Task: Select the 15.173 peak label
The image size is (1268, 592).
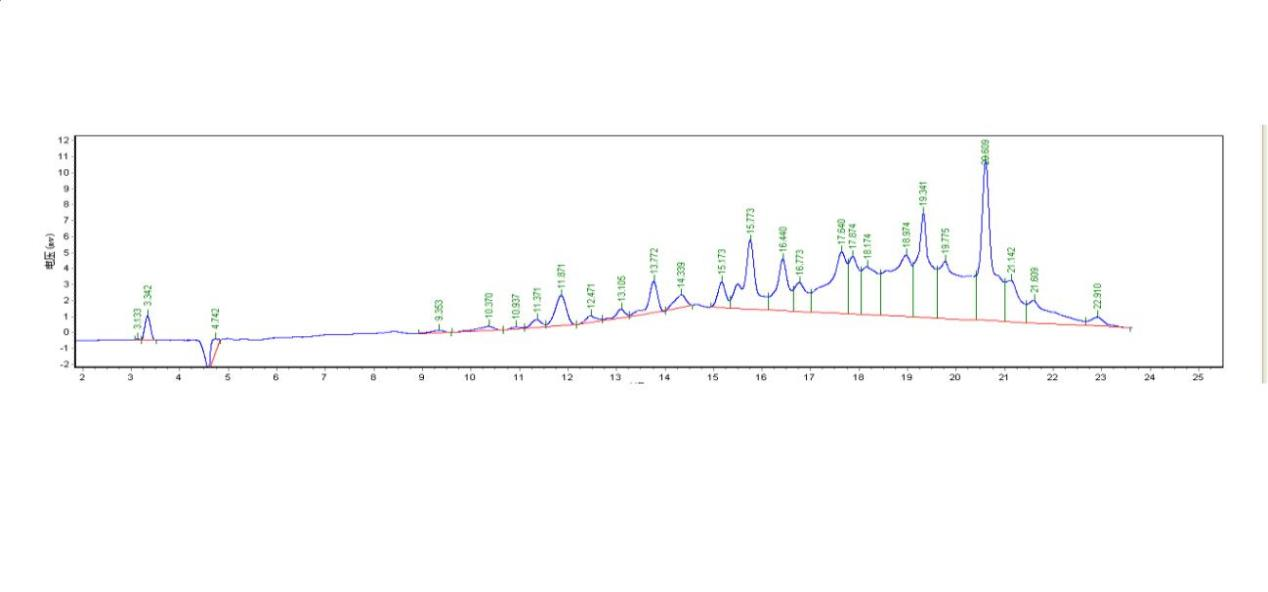Action: pyautogui.click(x=721, y=264)
